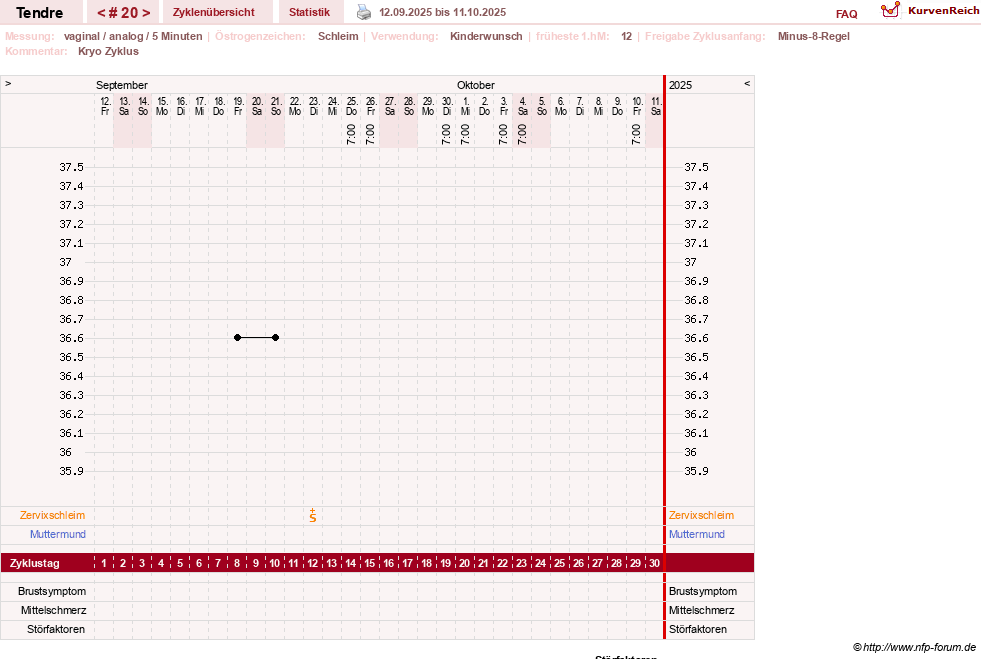Click the right chart collapse arrow
This screenshot has width=981, height=659.
coord(747,83)
